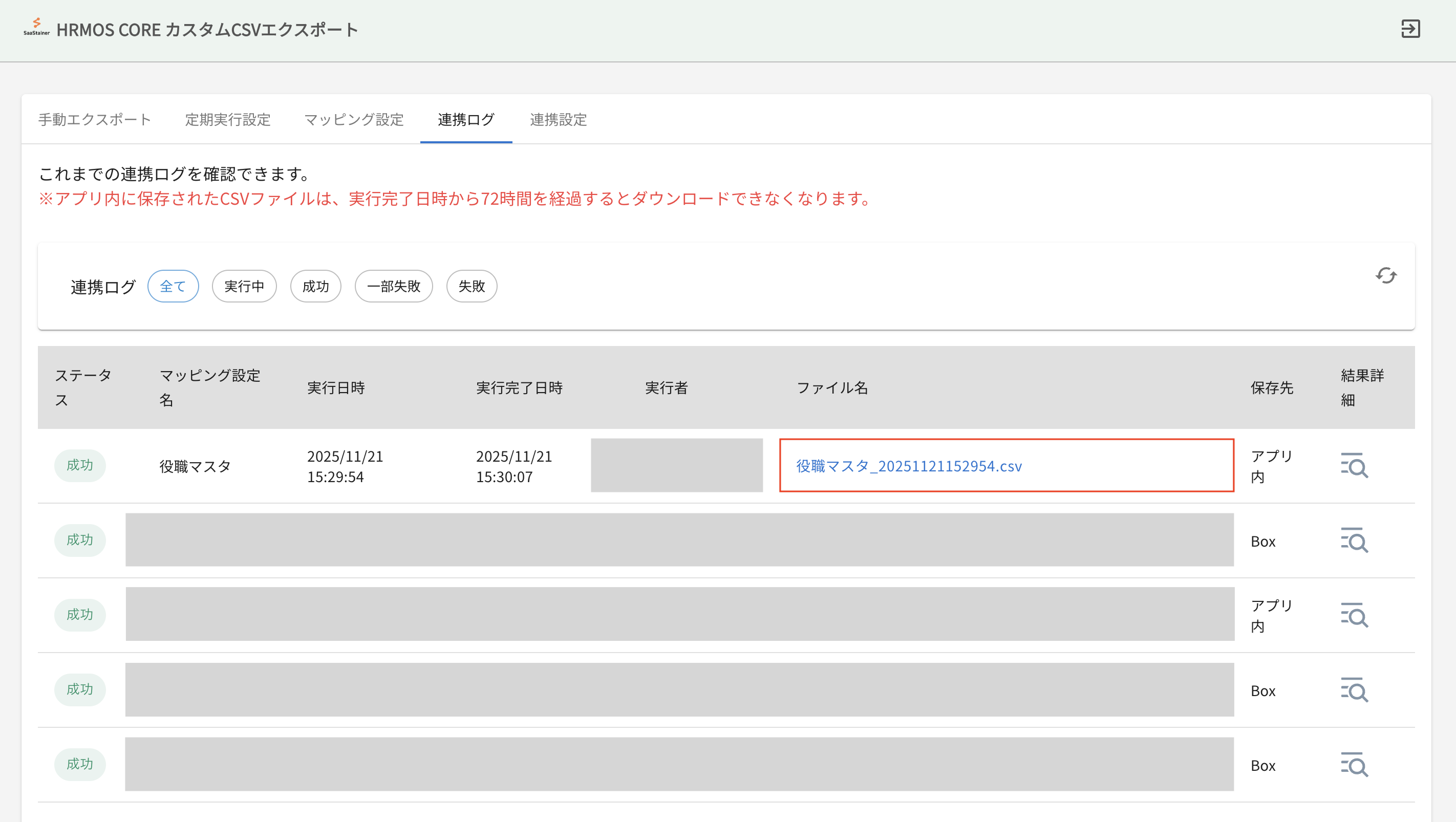The image size is (1456, 822).
Task: Open result details for fifth log row
Action: (1354, 764)
